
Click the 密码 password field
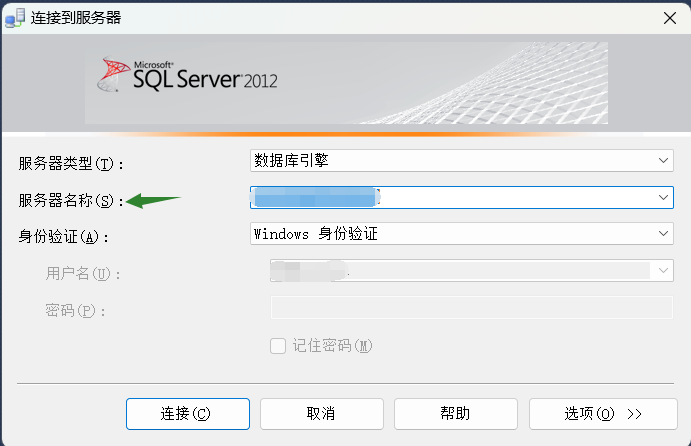[472, 307]
